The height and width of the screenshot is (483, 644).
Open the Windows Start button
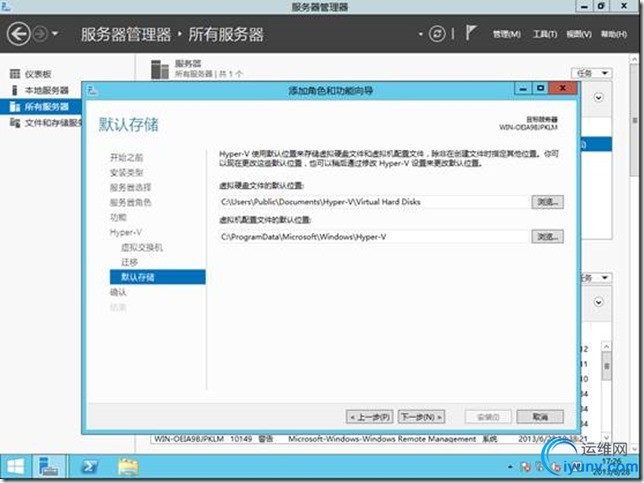(16, 467)
